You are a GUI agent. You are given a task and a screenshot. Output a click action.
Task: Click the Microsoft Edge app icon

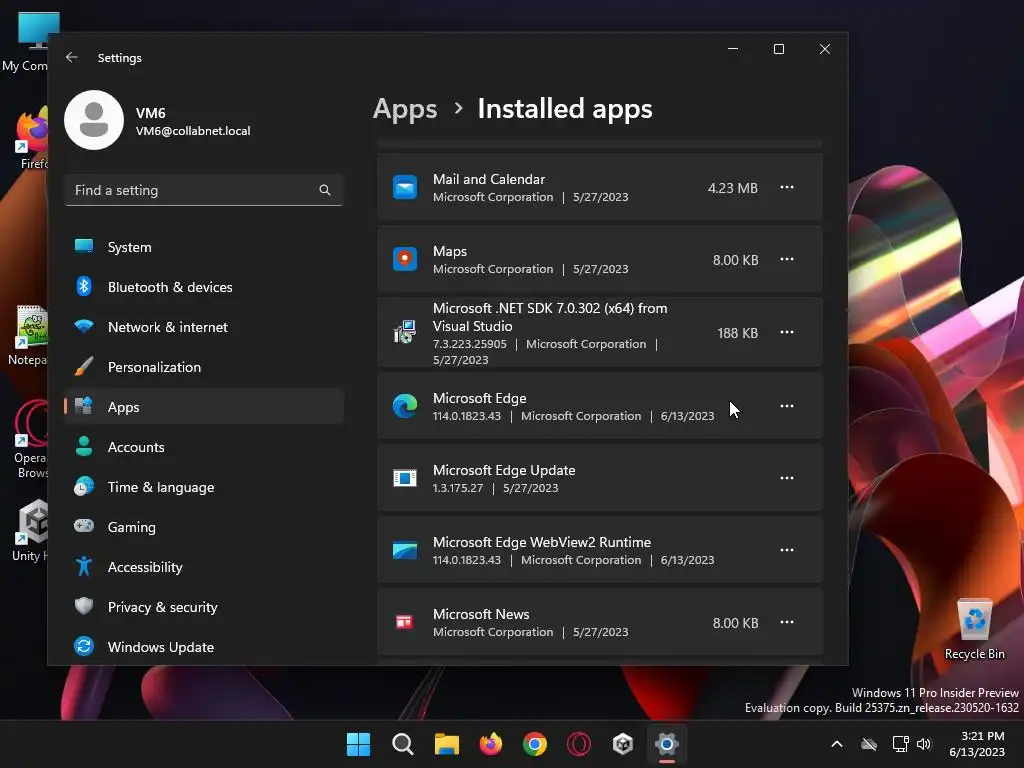coord(405,406)
